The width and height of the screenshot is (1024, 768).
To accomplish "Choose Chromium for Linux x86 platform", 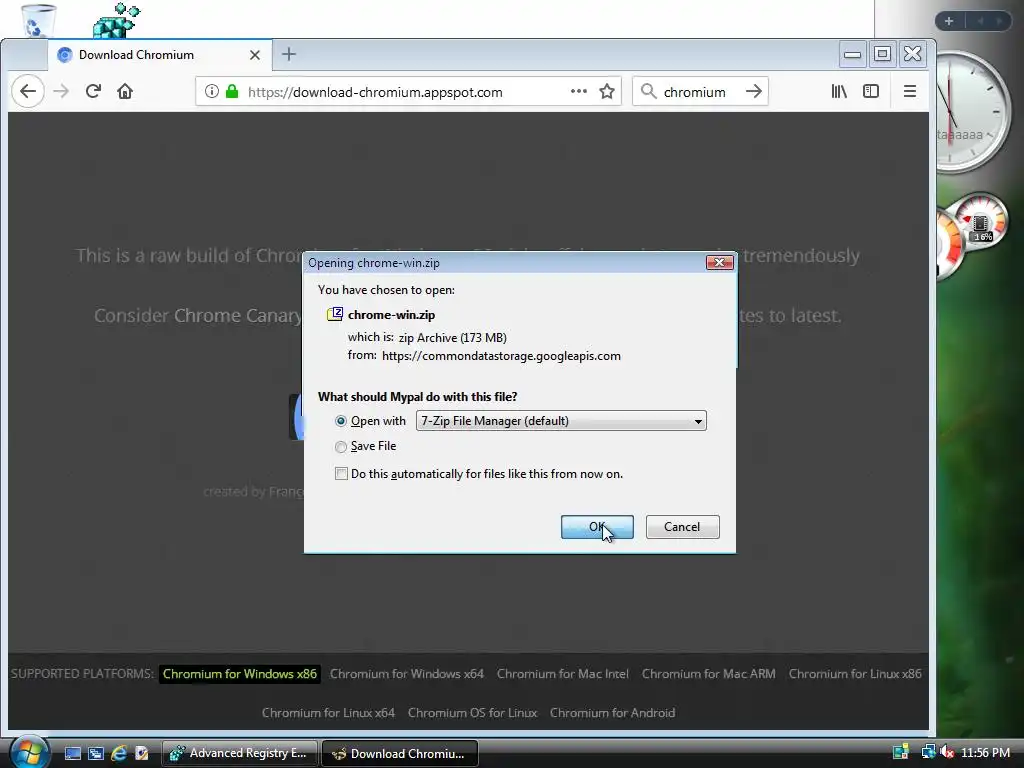I will 855,674.
